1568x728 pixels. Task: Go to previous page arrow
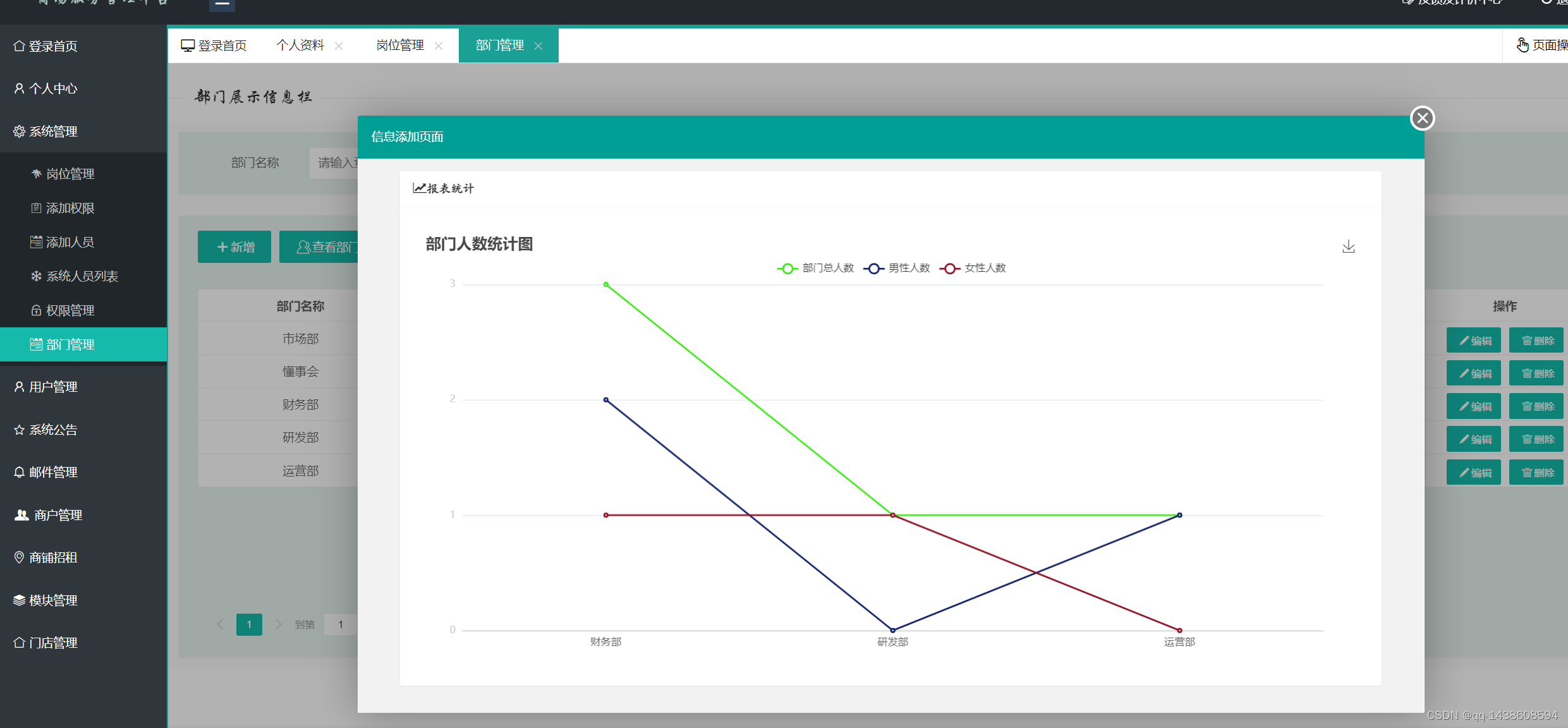(220, 624)
